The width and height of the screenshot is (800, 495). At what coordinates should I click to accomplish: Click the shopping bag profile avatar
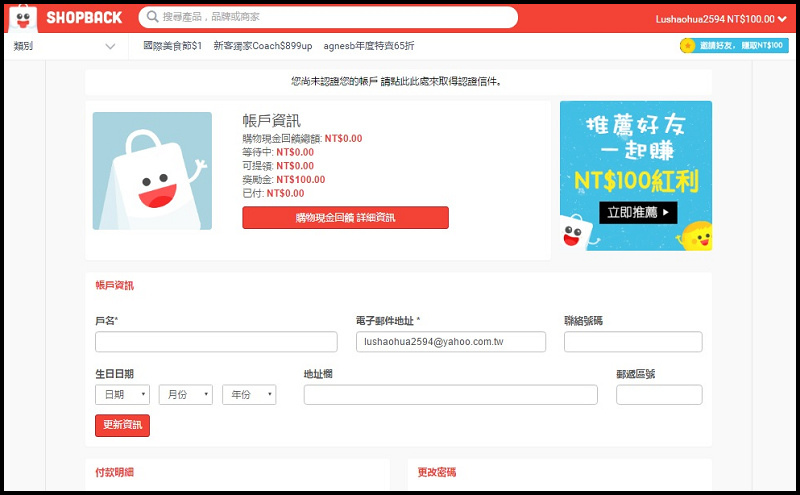[152, 171]
